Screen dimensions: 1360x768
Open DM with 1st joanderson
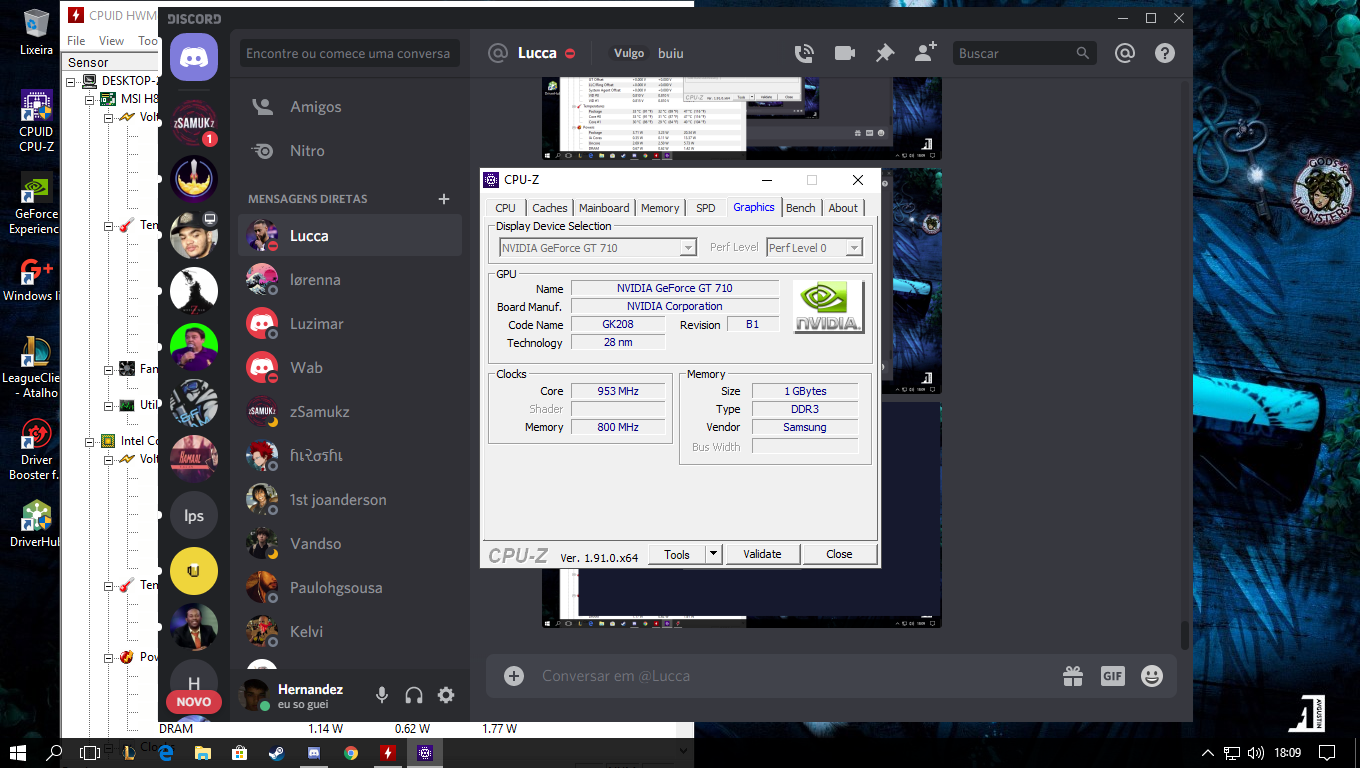[x=350, y=500]
